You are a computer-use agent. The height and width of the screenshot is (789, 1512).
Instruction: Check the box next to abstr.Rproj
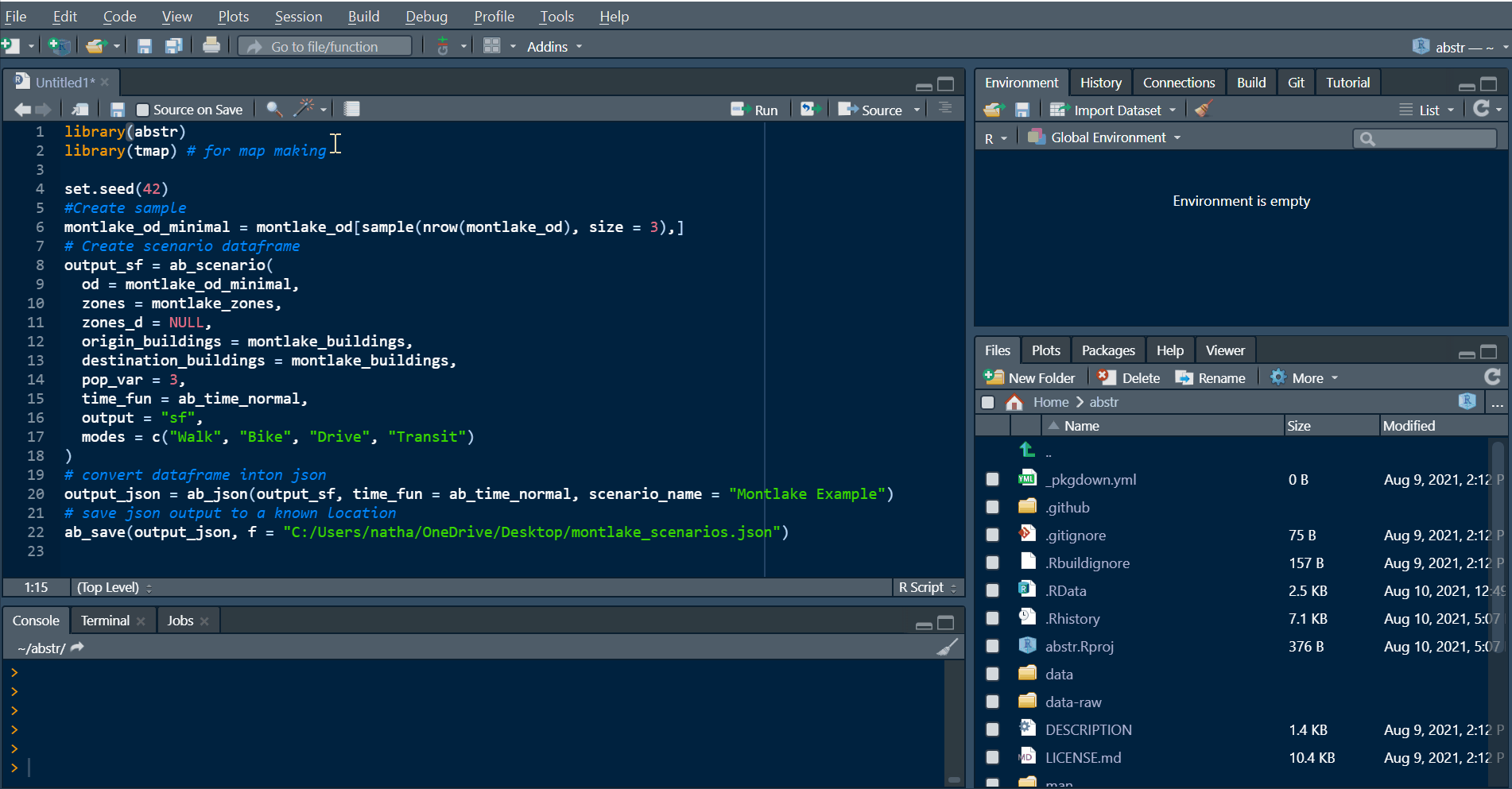(992, 646)
